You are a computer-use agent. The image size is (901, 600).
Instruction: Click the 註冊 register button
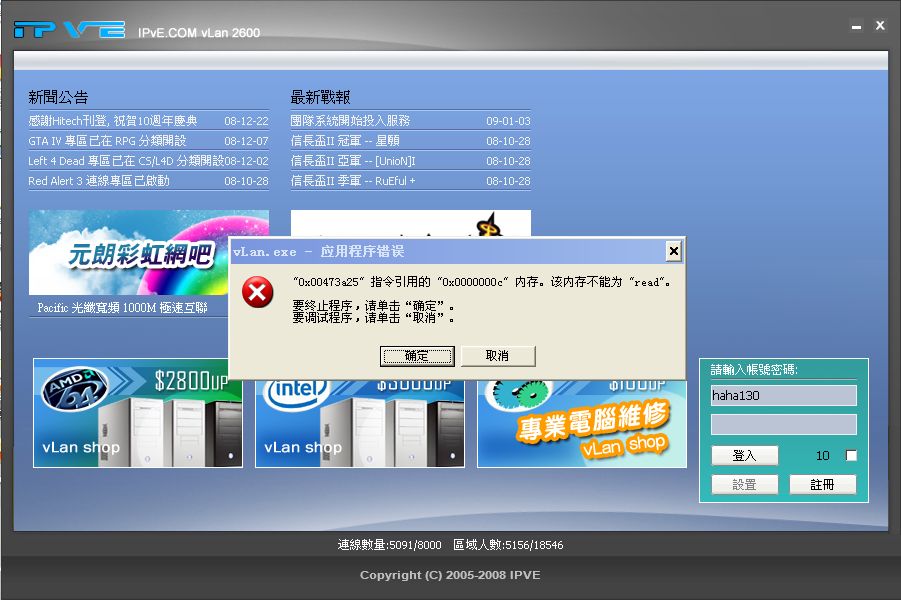(x=822, y=484)
